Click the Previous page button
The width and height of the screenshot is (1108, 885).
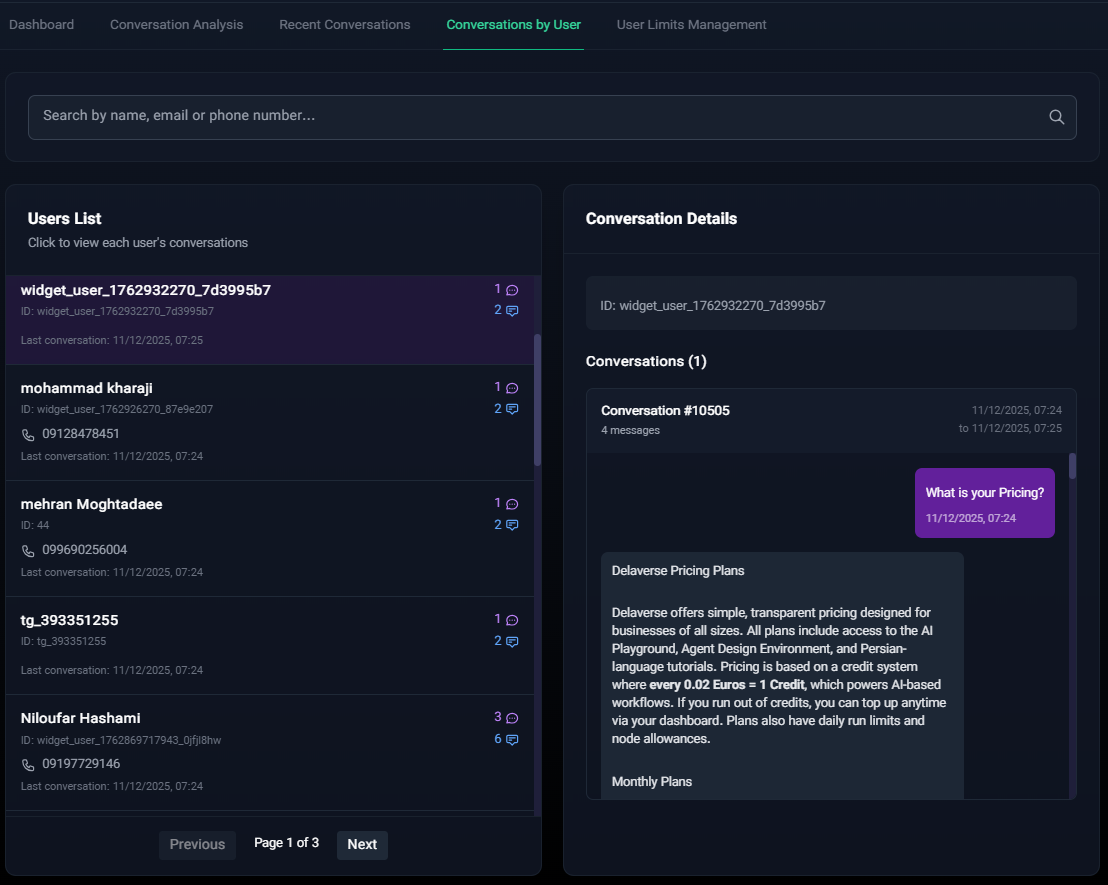click(197, 844)
